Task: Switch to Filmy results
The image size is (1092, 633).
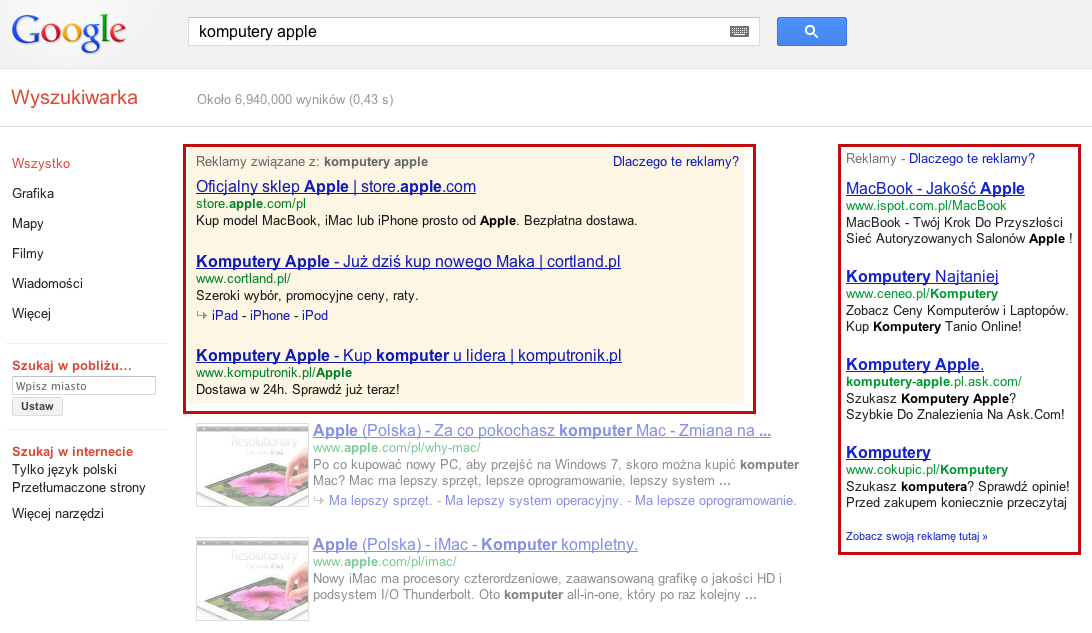Action: click(x=28, y=253)
